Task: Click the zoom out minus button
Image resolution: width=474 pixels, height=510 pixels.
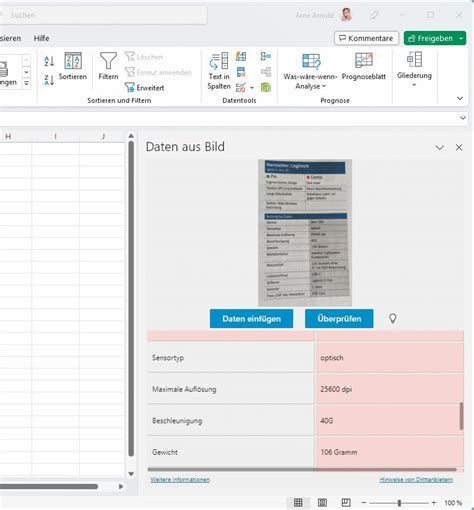Action: pos(364,503)
